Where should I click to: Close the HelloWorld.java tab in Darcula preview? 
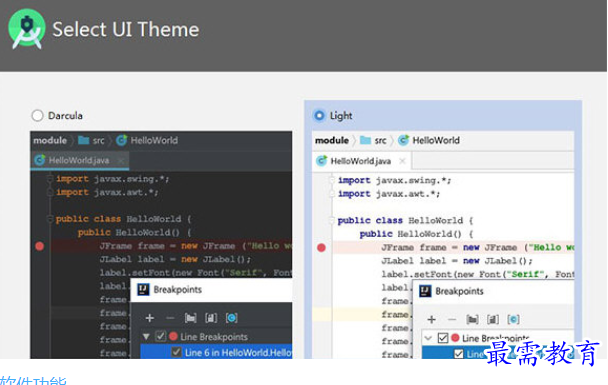click(121, 160)
